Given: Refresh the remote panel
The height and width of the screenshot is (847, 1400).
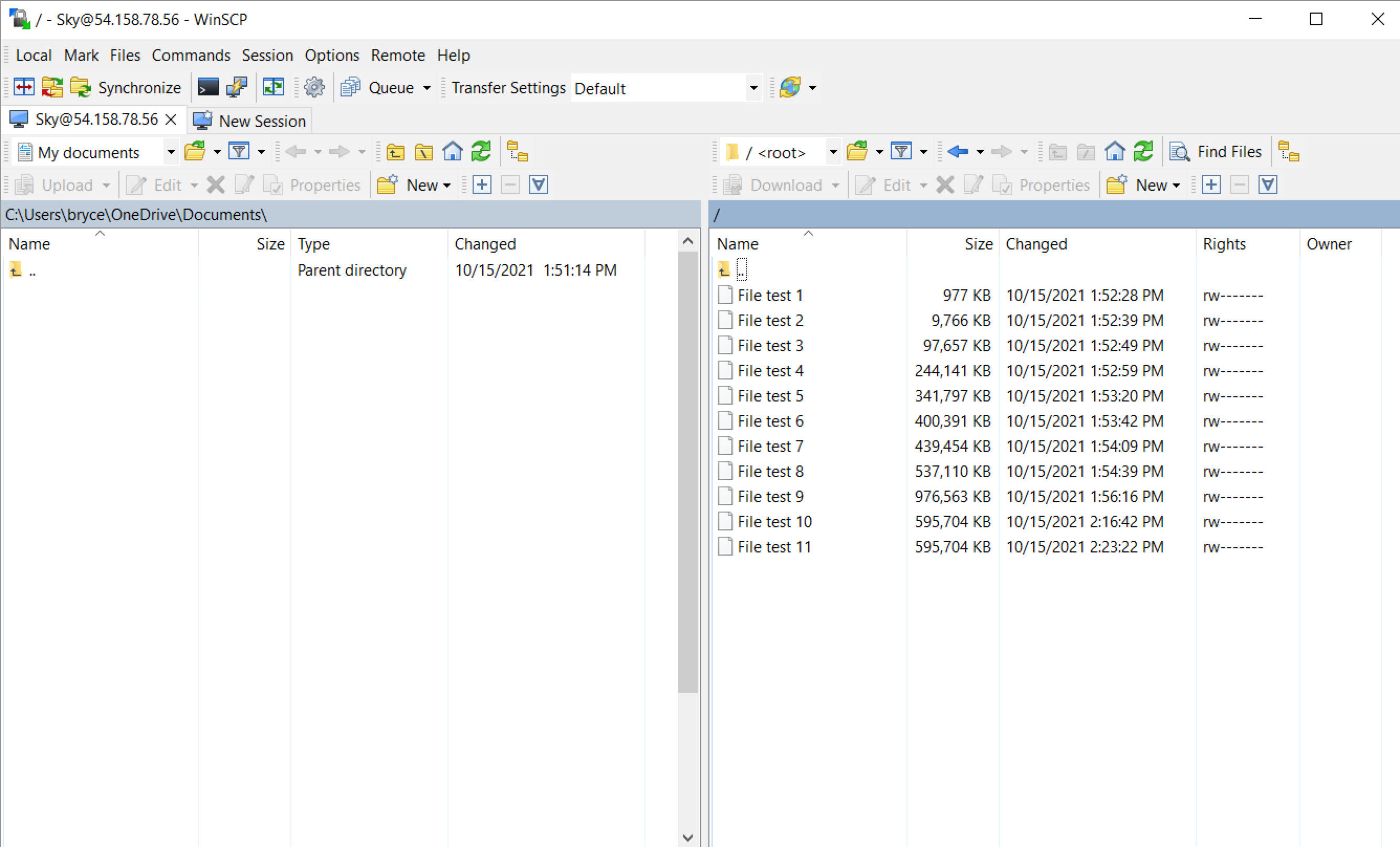Looking at the screenshot, I should click(1143, 152).
